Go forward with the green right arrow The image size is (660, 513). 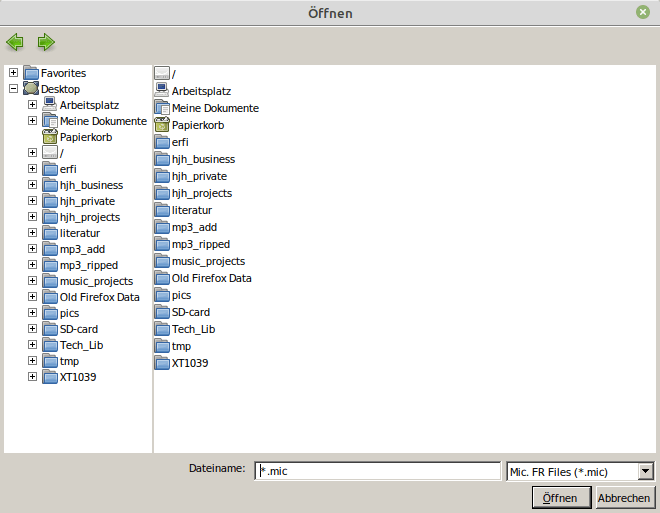(46, 42)
